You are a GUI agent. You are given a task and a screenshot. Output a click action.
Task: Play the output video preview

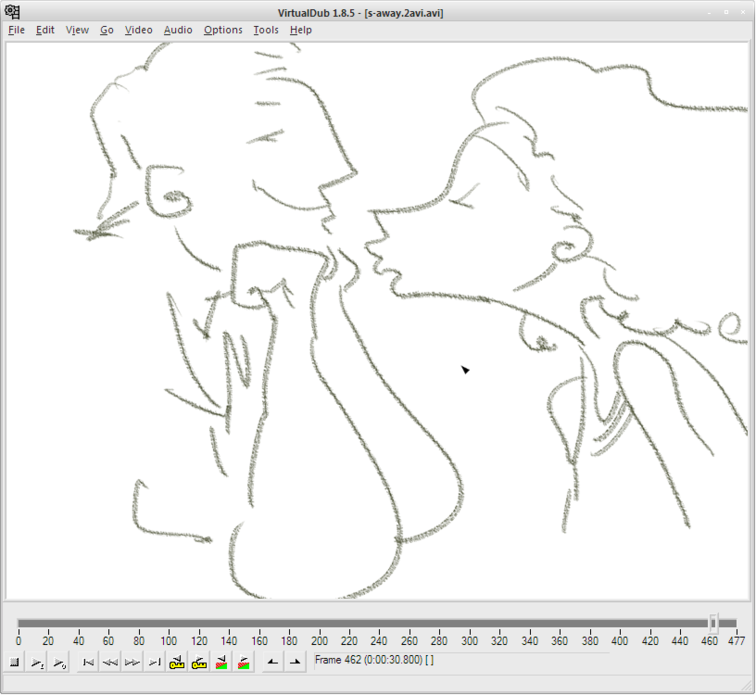pos(59,663)
